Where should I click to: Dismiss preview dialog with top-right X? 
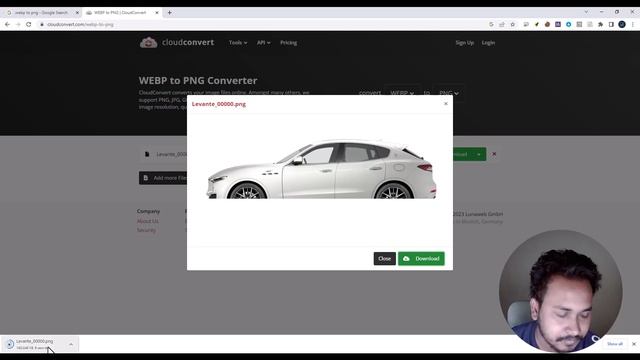[x=446, y=104]
